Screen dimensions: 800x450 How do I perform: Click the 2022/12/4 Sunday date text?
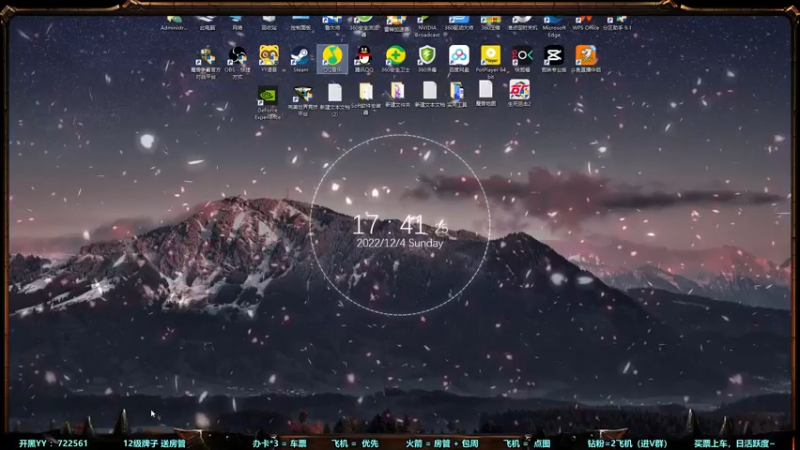tap(399, 243)
